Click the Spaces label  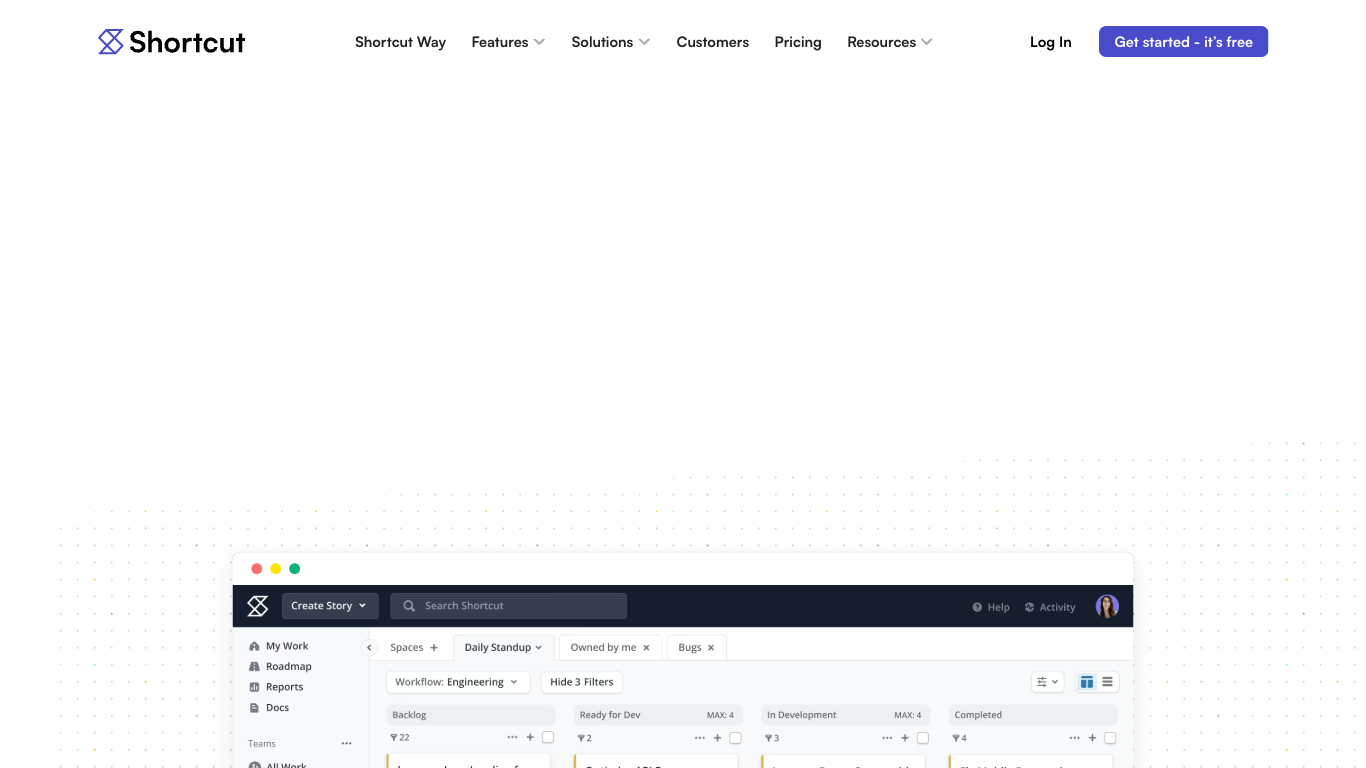coord(407,648)
